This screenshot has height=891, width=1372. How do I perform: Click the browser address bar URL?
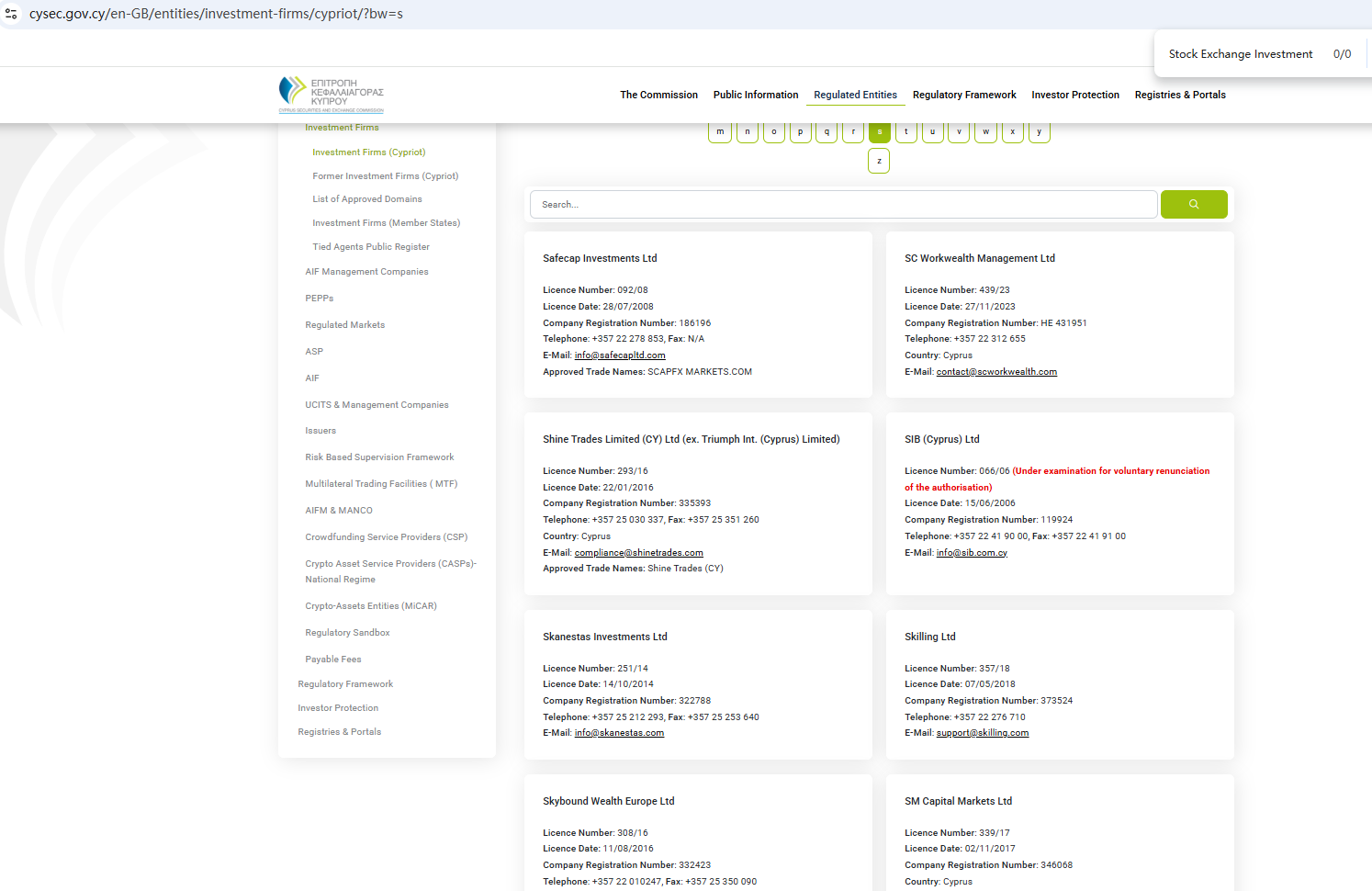(x=216, y=14)
